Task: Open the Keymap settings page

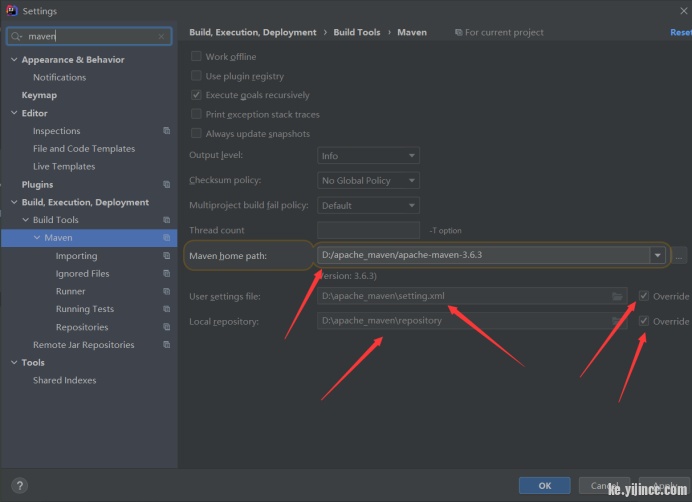Action: pyautogui.click(x=39, y=95)
